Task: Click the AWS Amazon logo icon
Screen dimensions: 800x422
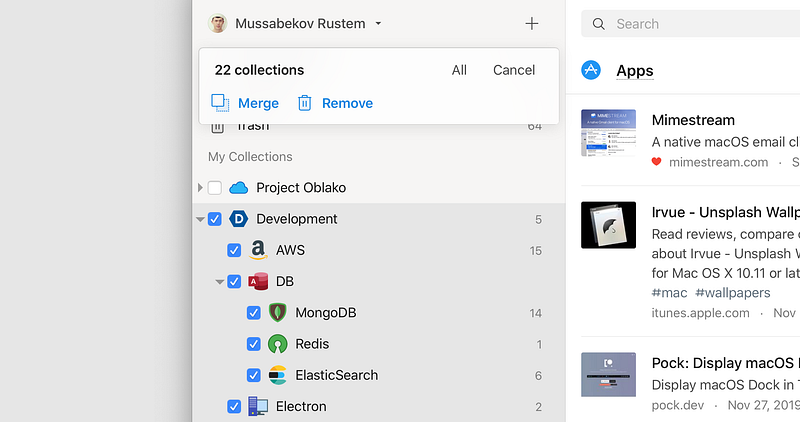Action: point(258,250)
